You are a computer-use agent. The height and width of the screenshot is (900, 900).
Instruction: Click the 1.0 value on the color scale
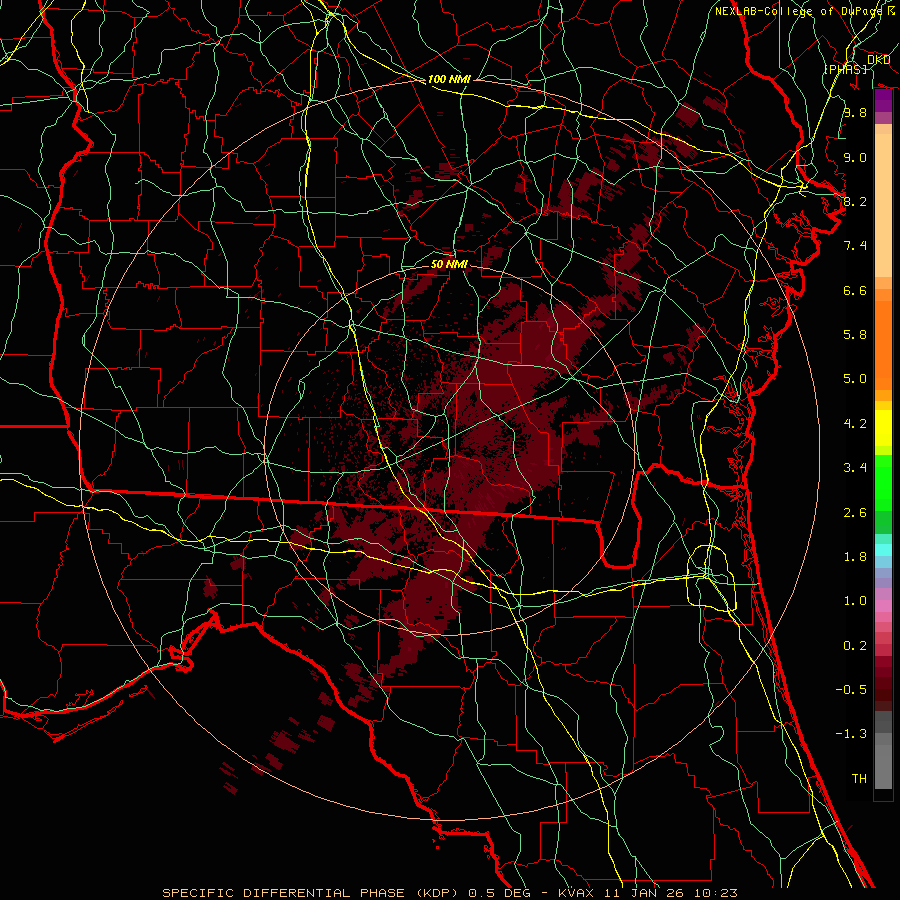(x=855, y=601)
